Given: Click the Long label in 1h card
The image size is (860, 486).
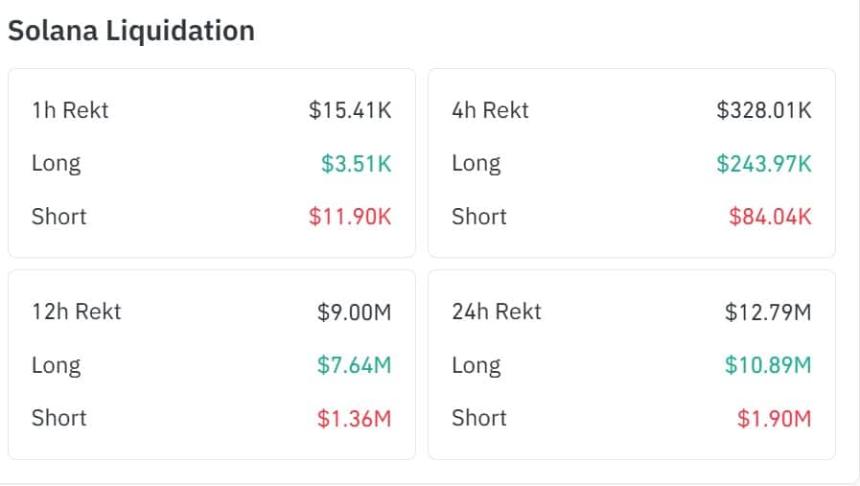Looking at the screenshot, I should [56, 163].
